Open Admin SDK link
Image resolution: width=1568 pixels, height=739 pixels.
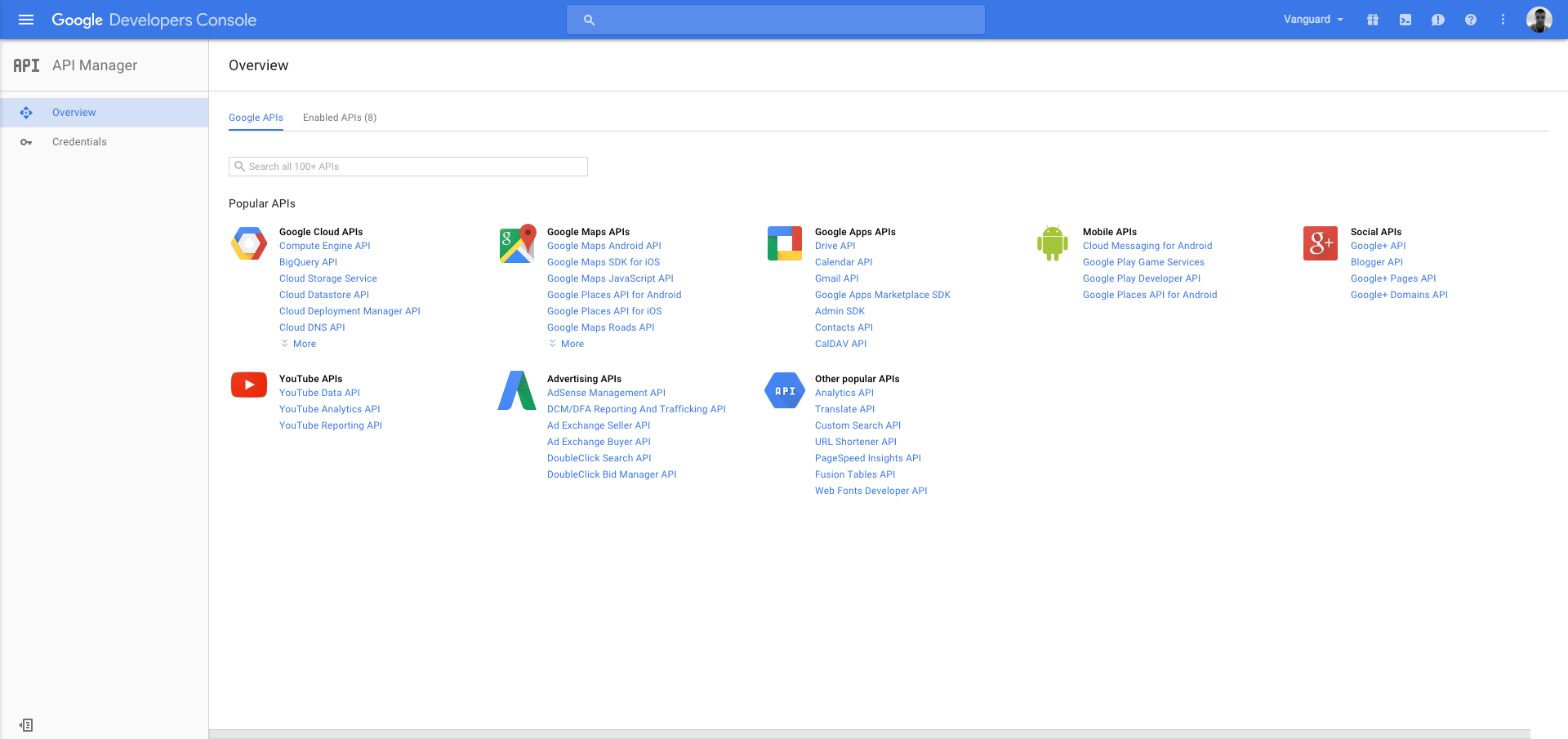(840, 311)
